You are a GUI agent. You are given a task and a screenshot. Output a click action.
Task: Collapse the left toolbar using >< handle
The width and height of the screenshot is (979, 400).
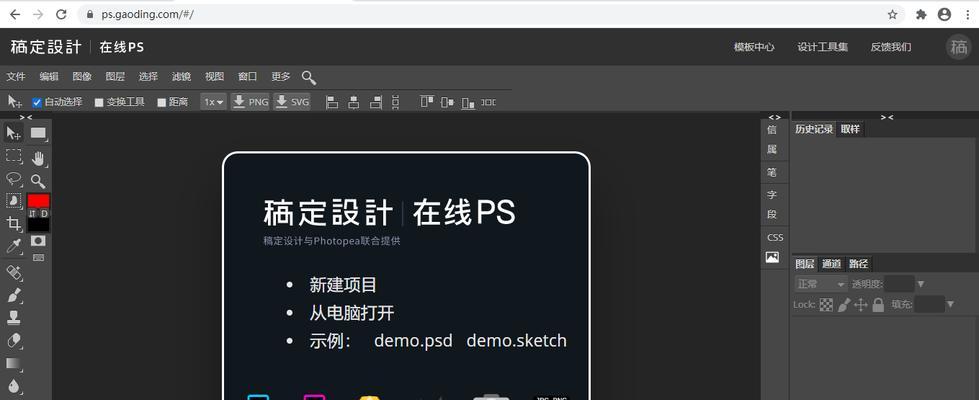click(26, 117)
